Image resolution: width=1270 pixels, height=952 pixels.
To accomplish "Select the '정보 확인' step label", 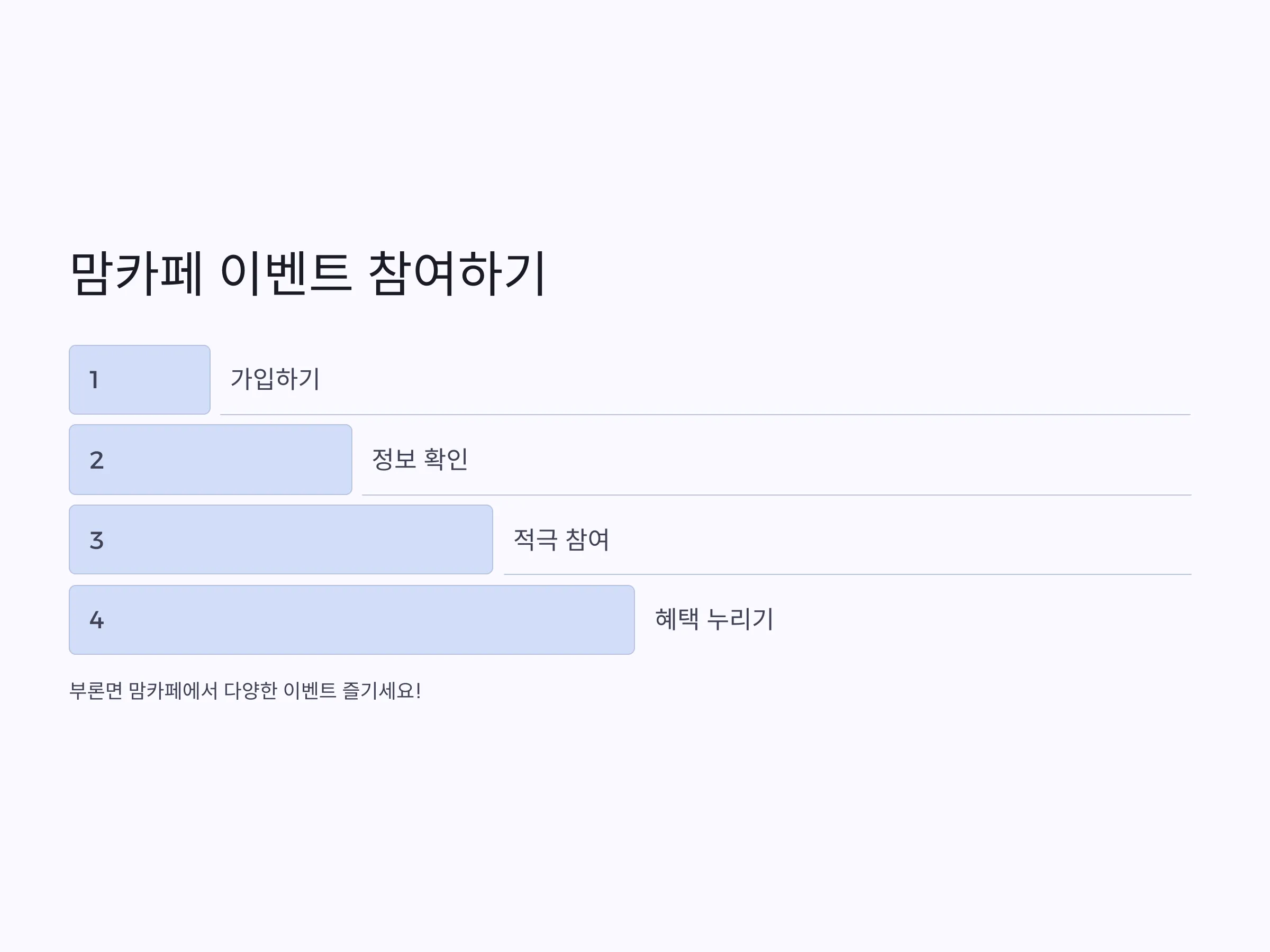I will click(420, 459).
